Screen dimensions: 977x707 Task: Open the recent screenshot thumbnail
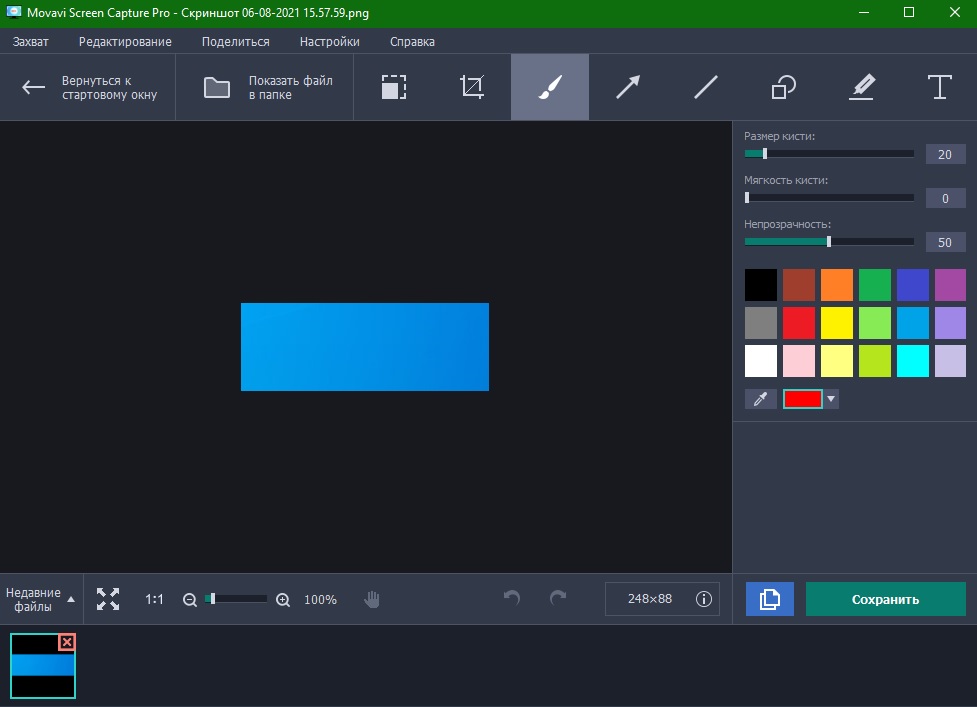(x=42, y=666)
